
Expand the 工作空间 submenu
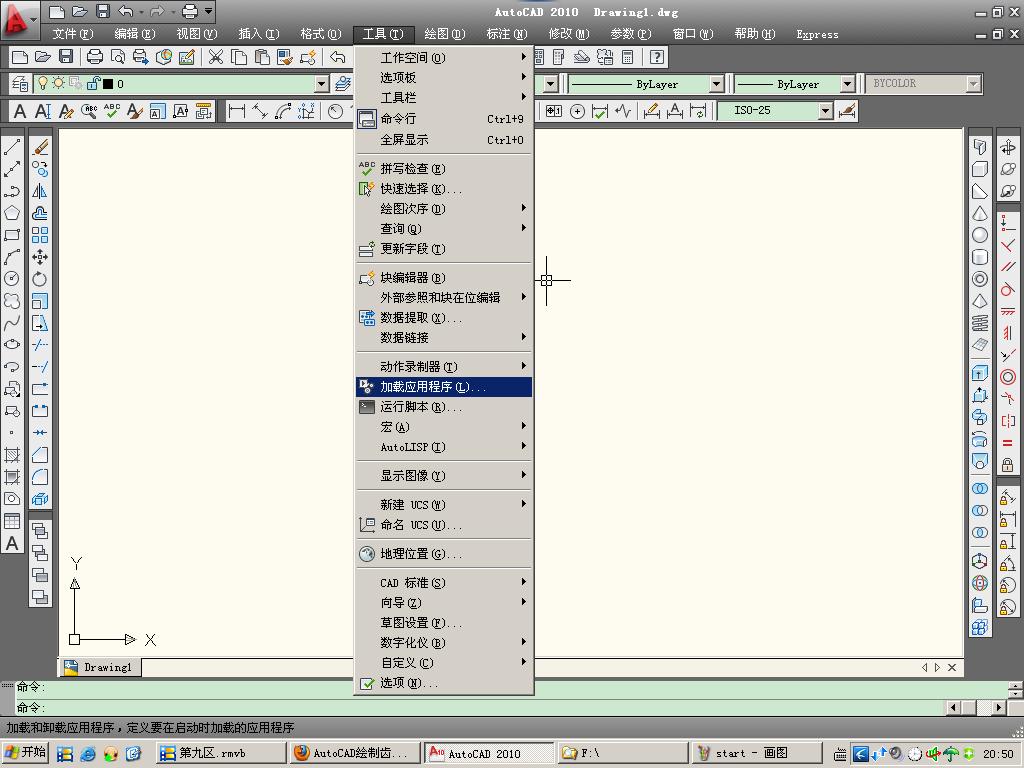[445, 57]
